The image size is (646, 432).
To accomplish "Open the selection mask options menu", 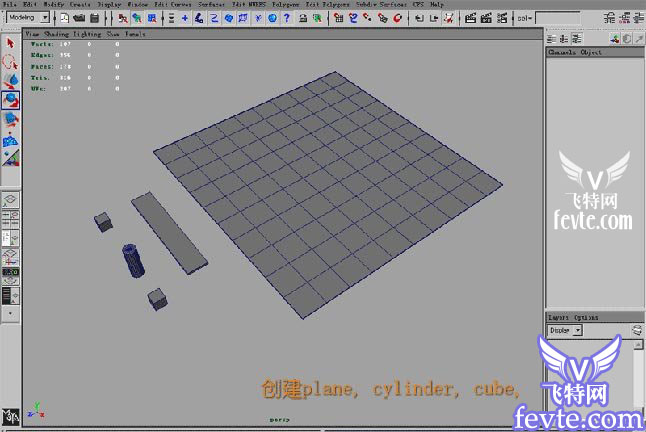I will point(171,18).
